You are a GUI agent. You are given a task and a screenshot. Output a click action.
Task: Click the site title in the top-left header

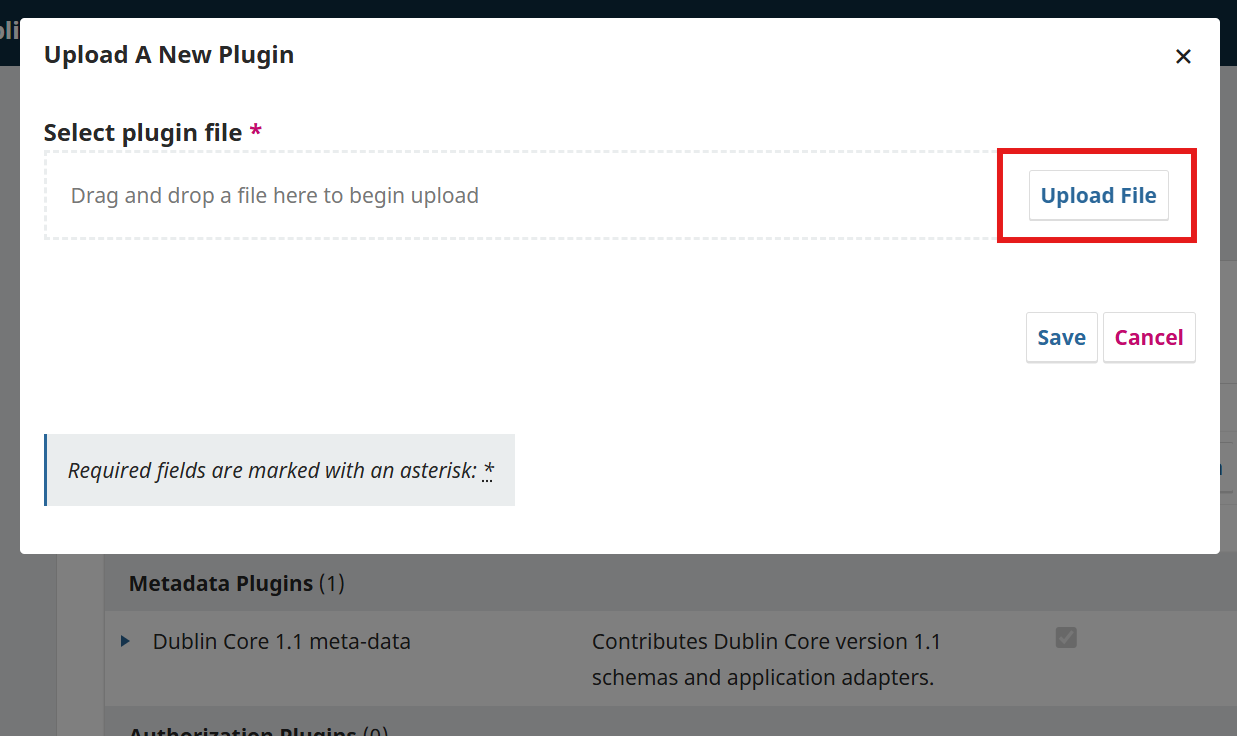tap(9, 30)
